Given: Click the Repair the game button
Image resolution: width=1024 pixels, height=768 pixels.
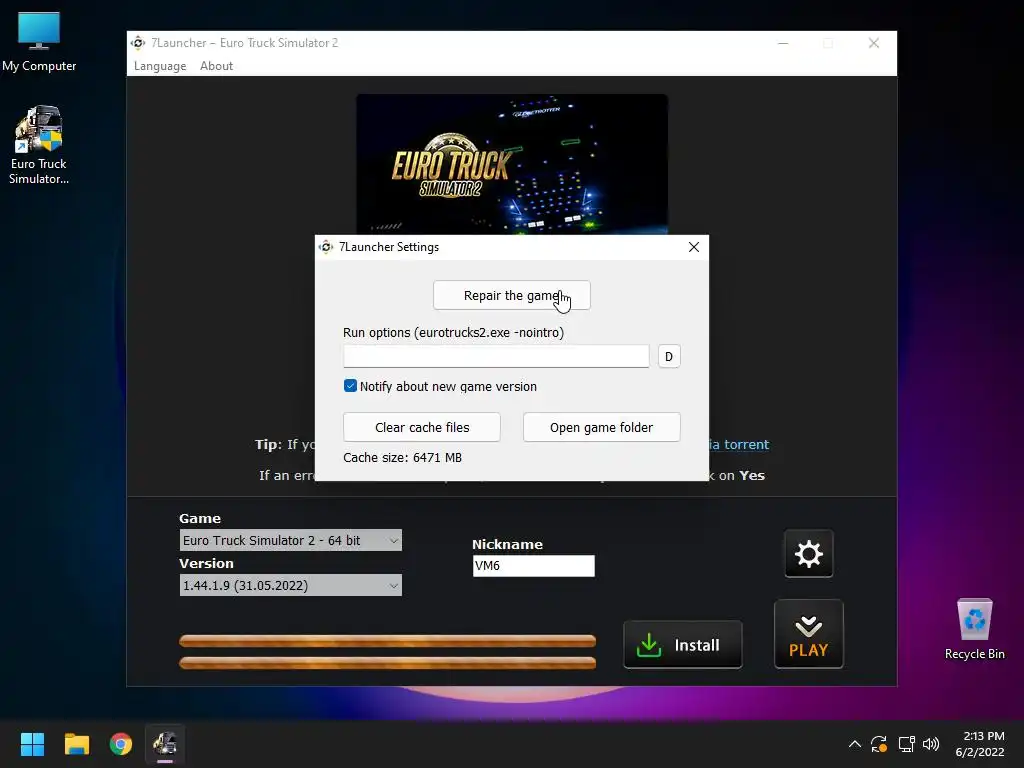Looking at the screenshot, I should 511,296.
